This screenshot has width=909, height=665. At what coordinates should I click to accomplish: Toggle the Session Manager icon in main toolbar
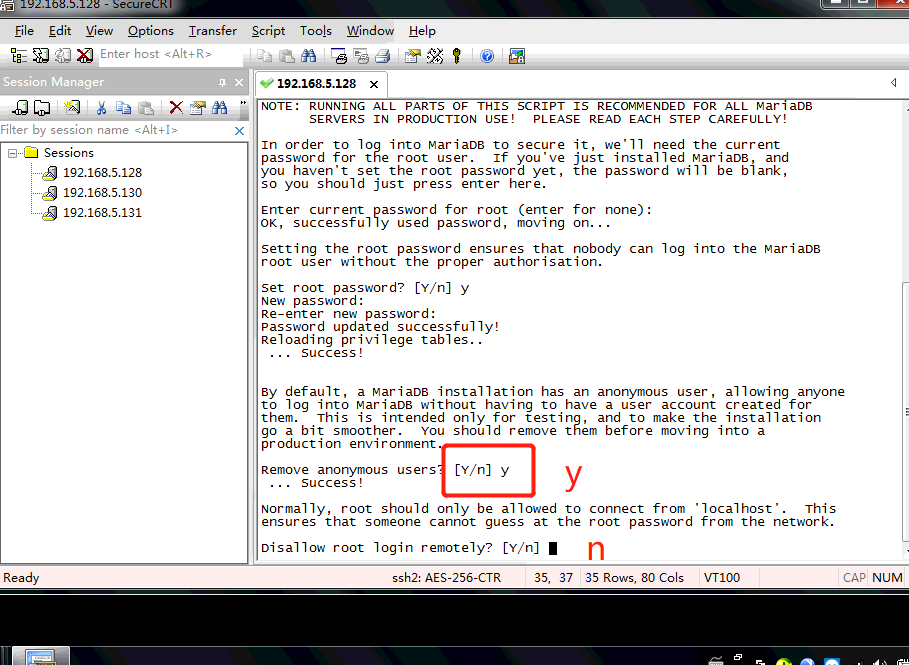point(19,56)
